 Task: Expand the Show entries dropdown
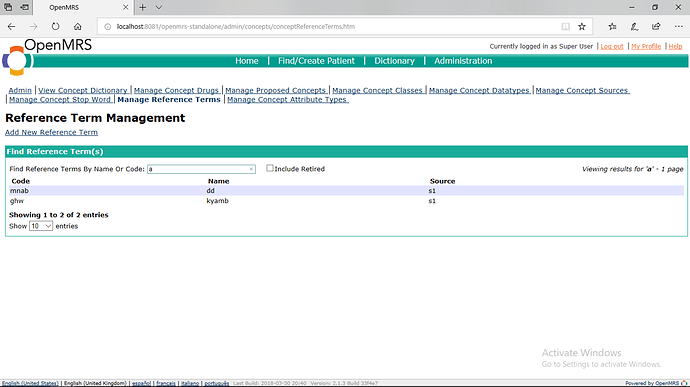tap(41, 226)
